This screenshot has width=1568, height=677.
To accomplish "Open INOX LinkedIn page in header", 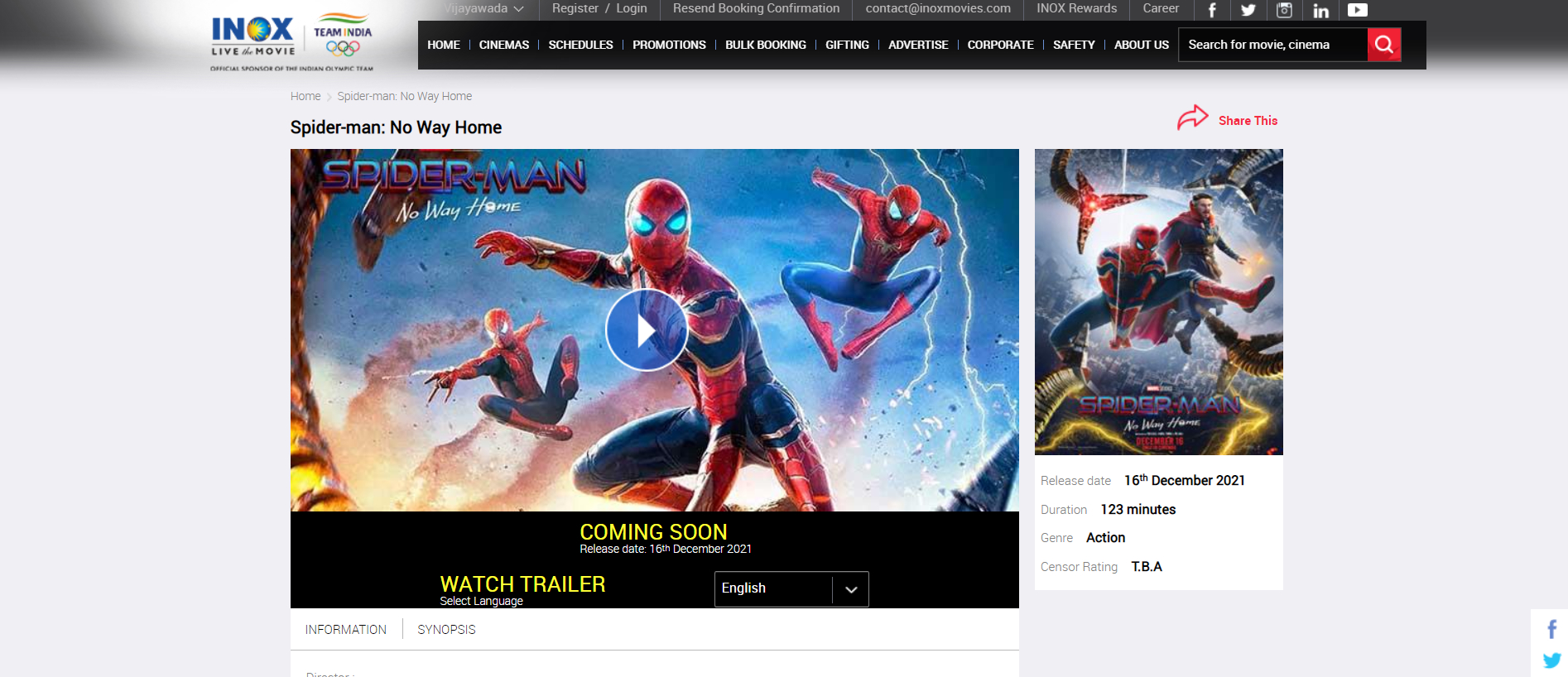I will [1320, 10].
